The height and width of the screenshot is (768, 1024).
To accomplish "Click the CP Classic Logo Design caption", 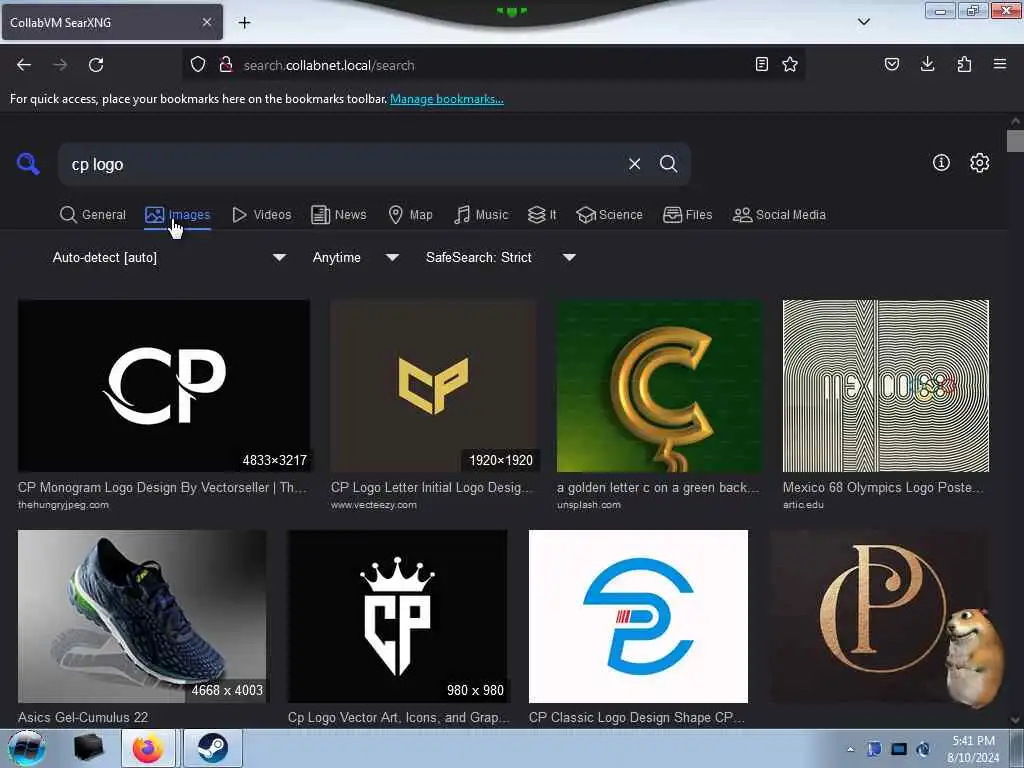I will click(x=637, y=717).
